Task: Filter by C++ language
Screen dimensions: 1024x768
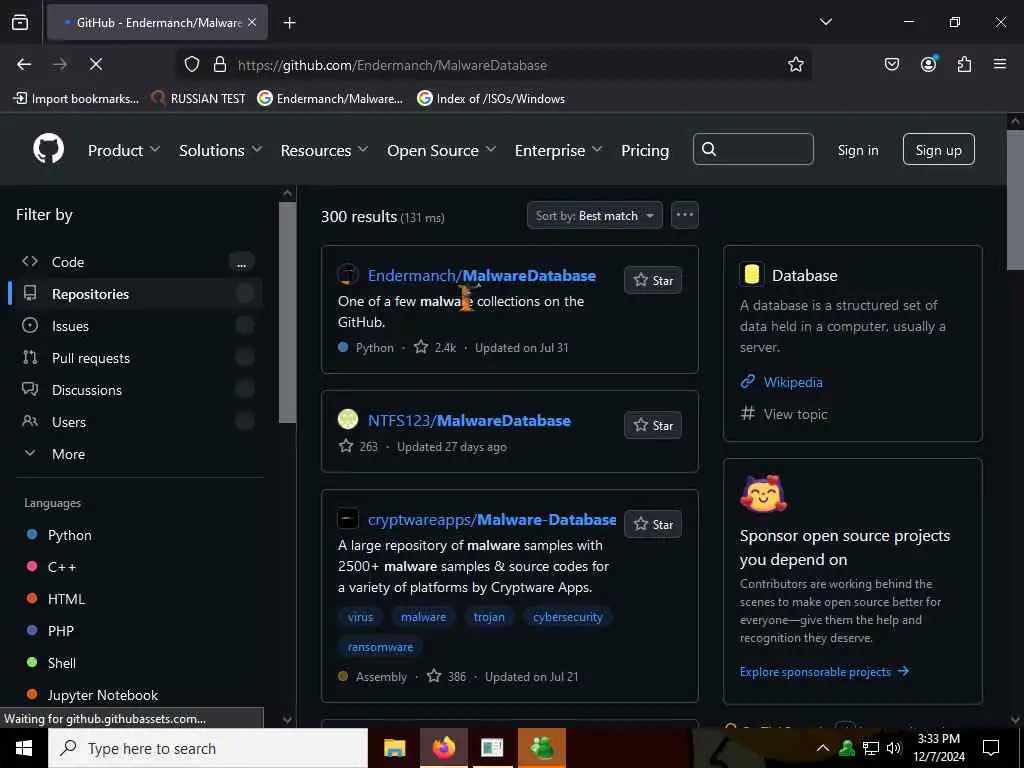Action: click(61, 567)
